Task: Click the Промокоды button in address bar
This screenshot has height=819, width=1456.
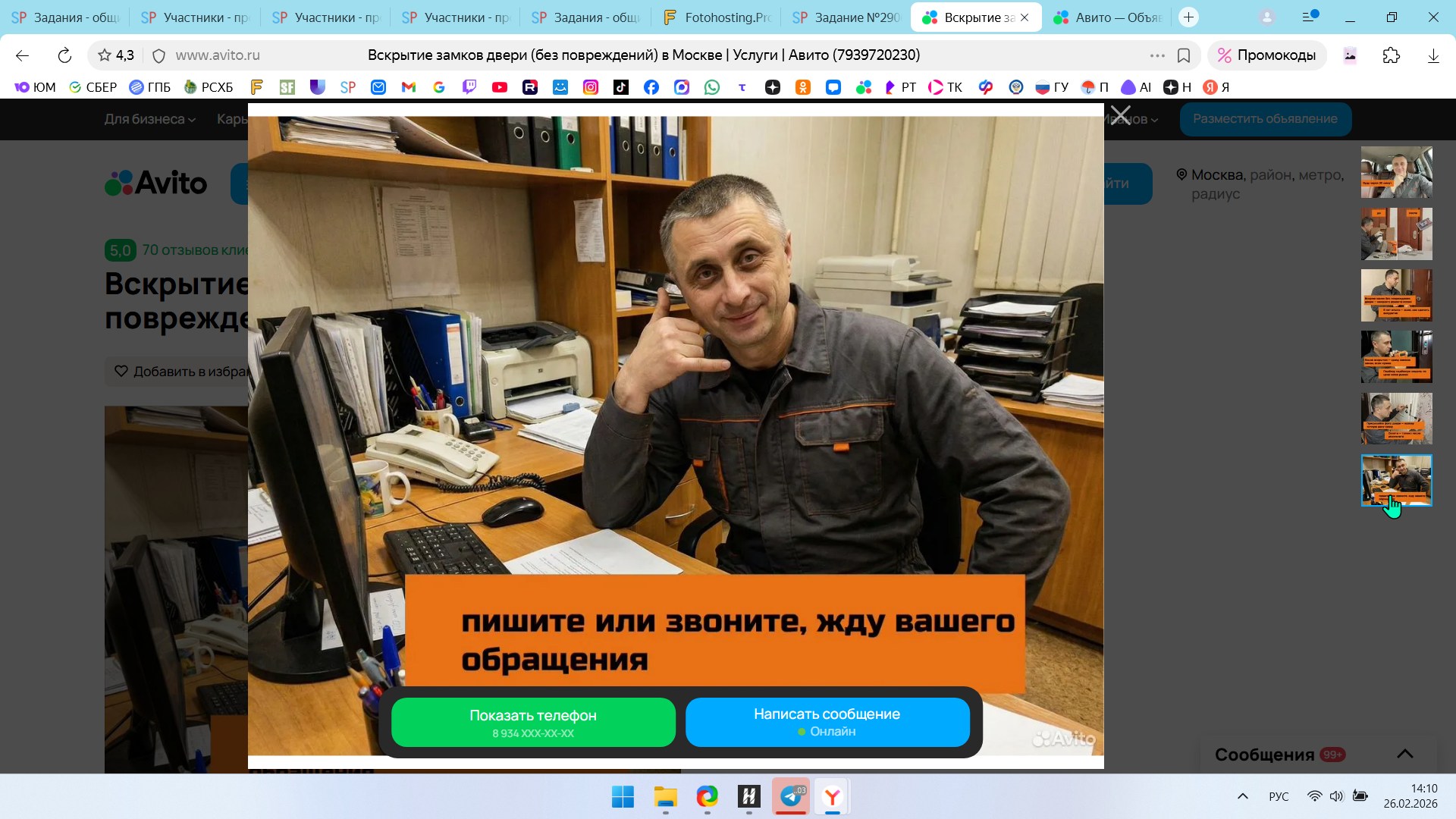Action: (x=1266, y=55)
